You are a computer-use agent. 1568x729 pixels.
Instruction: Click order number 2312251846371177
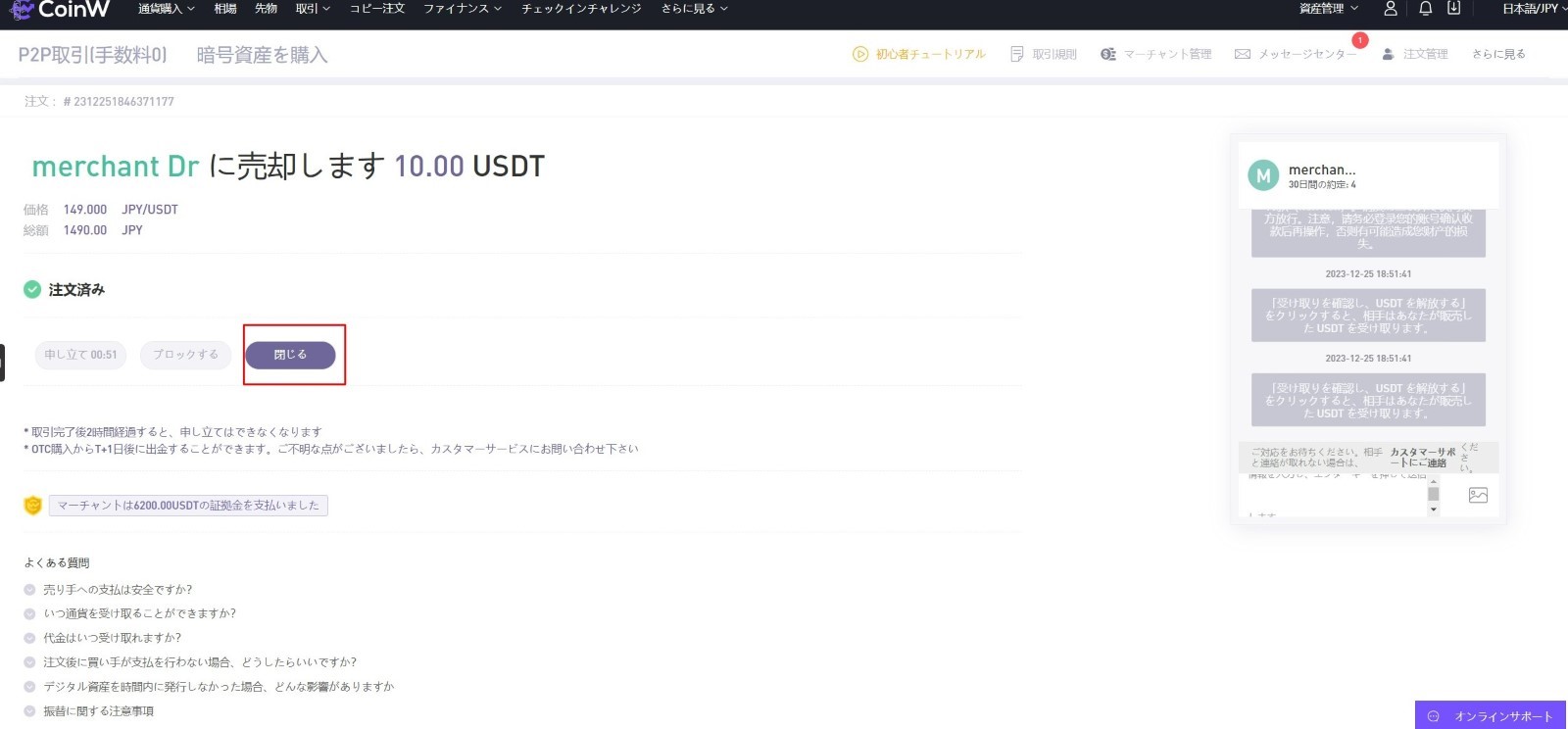coord(119,102)
